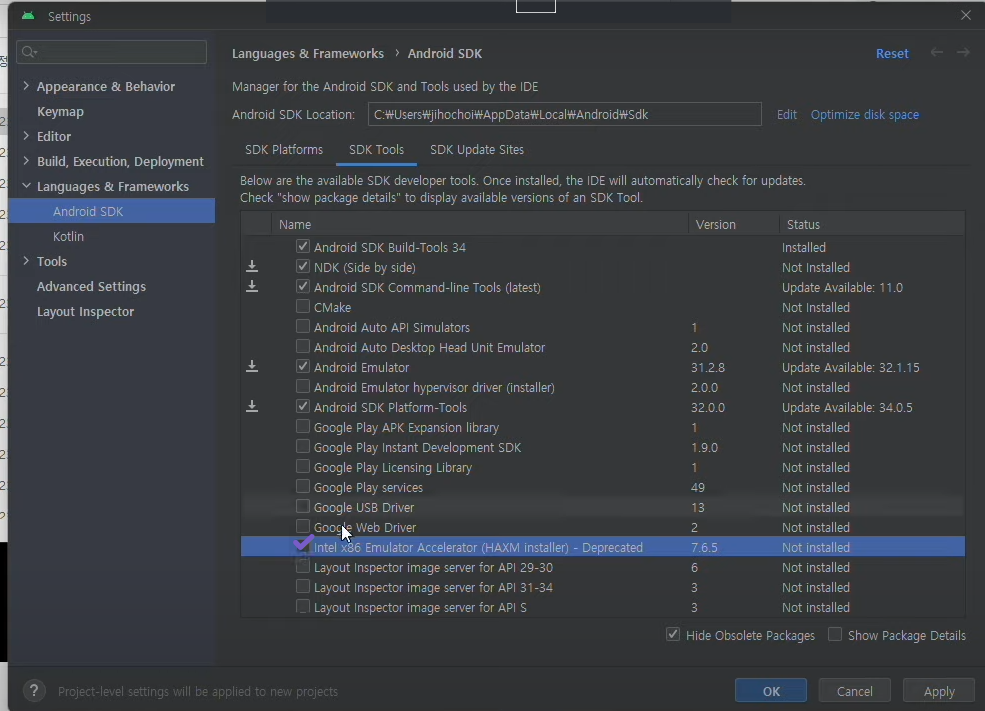The height and width of the screenshot is (711, 985).
Task: Click download icon next to NDK row
Action: coord(252,267)
